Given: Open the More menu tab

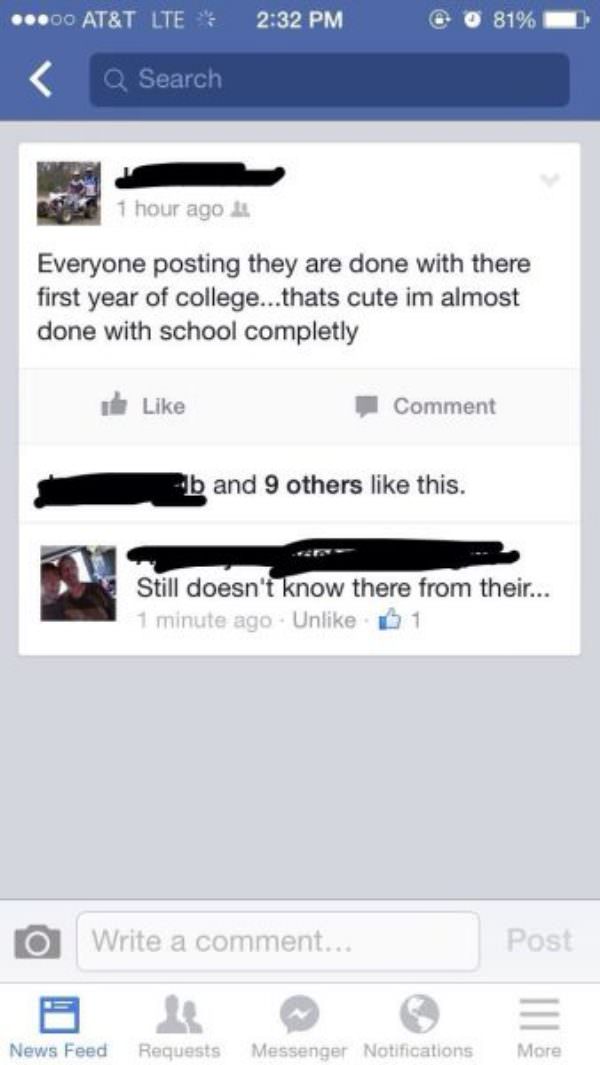Looking at the screenshot, I should coord(540,1026).
